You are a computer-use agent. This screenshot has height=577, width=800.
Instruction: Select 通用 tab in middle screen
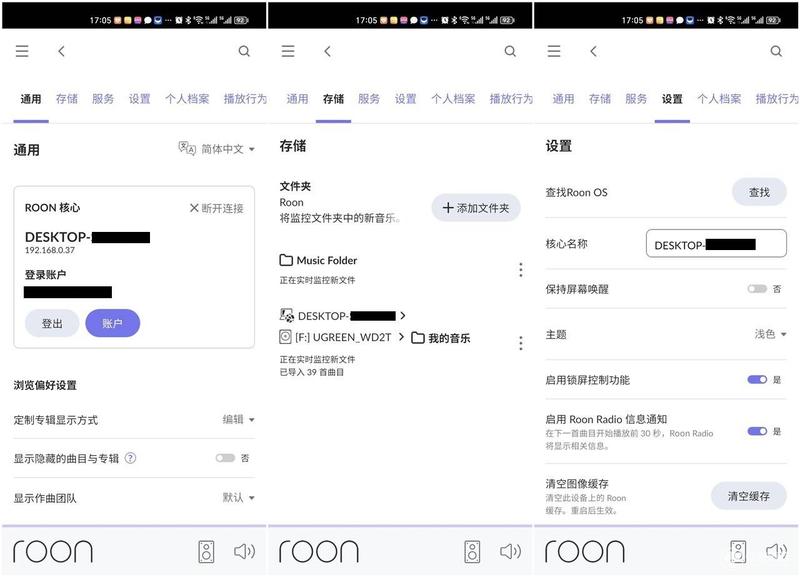[297, 98]
